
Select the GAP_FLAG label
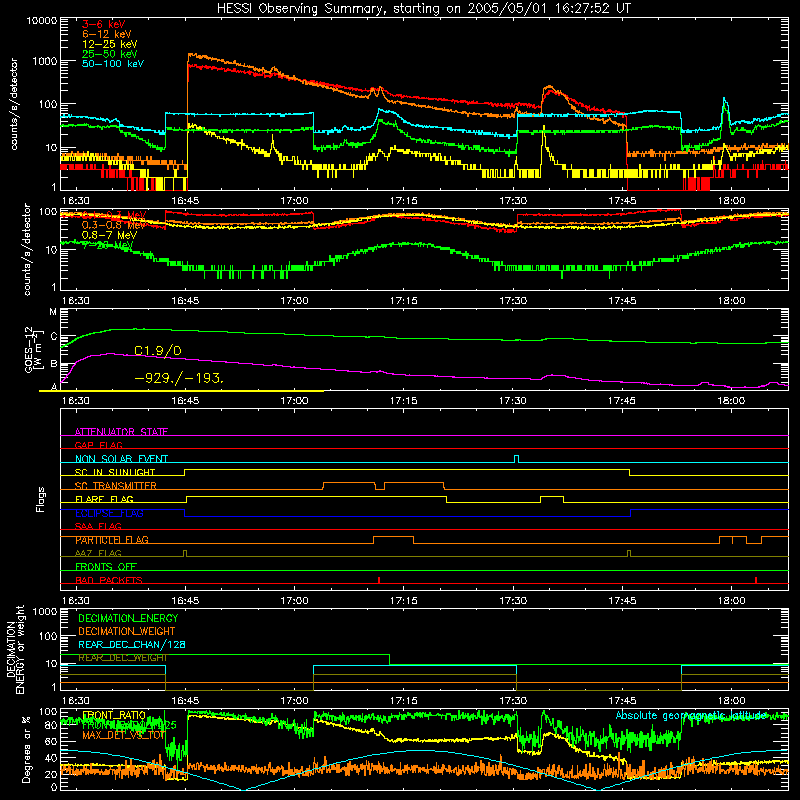coord(98,445)
